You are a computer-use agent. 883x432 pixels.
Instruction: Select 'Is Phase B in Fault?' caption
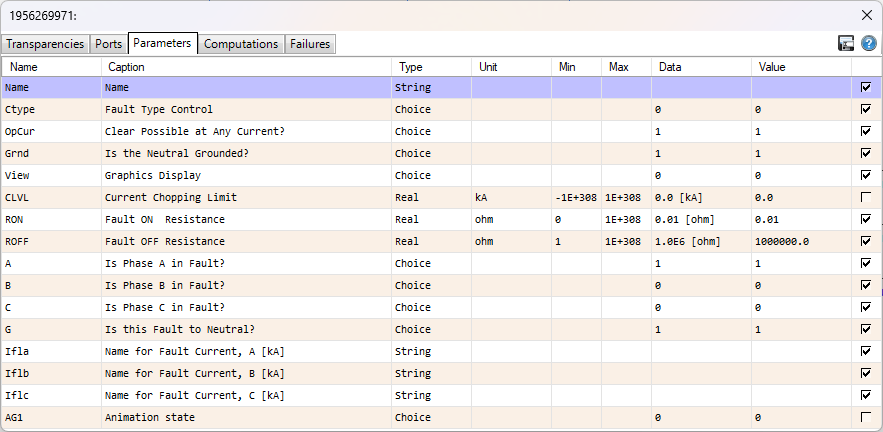pos(247,285)
